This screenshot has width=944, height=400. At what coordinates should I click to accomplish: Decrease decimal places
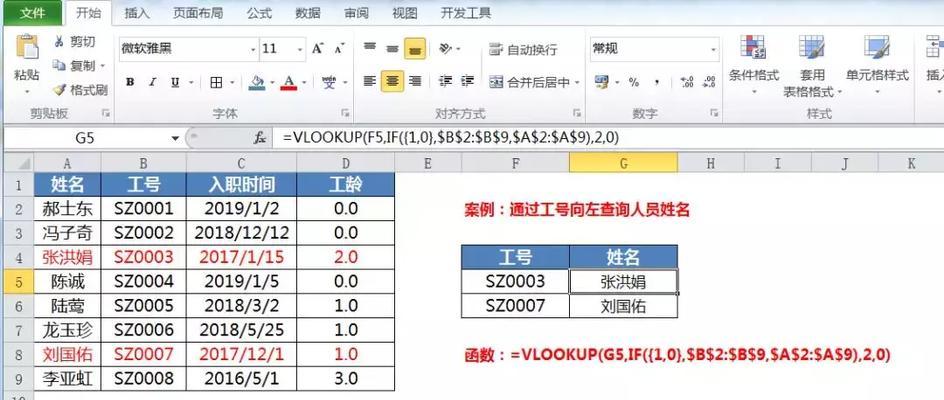click(x=709, y=82)
